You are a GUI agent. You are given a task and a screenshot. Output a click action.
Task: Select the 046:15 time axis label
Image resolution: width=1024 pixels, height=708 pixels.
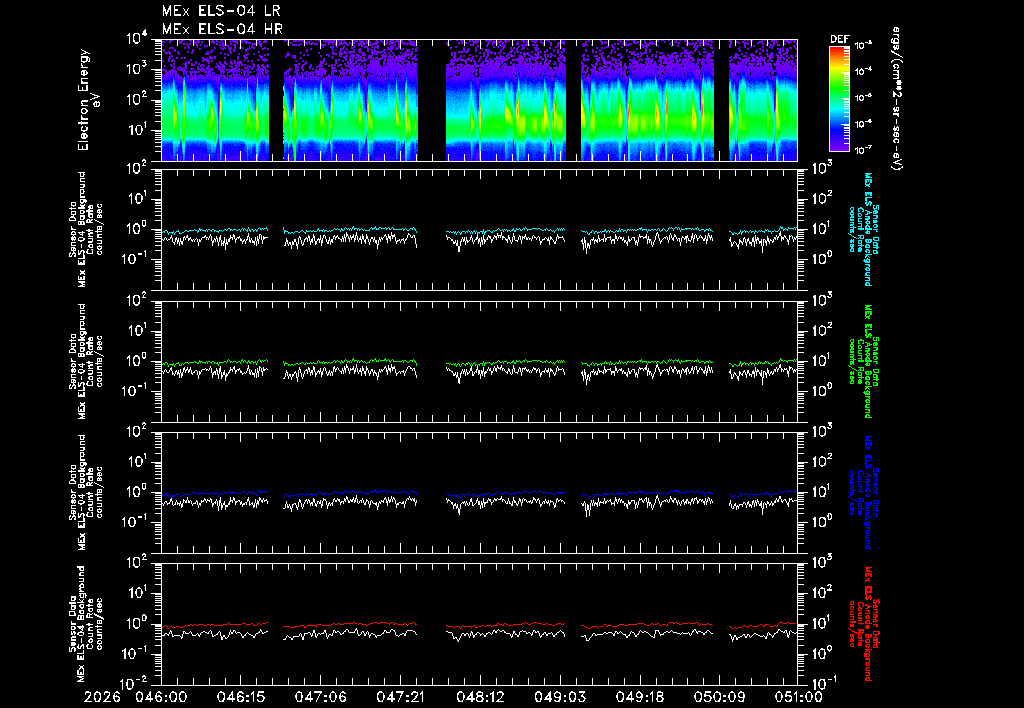pyautogui.click(x=240, y=698)
